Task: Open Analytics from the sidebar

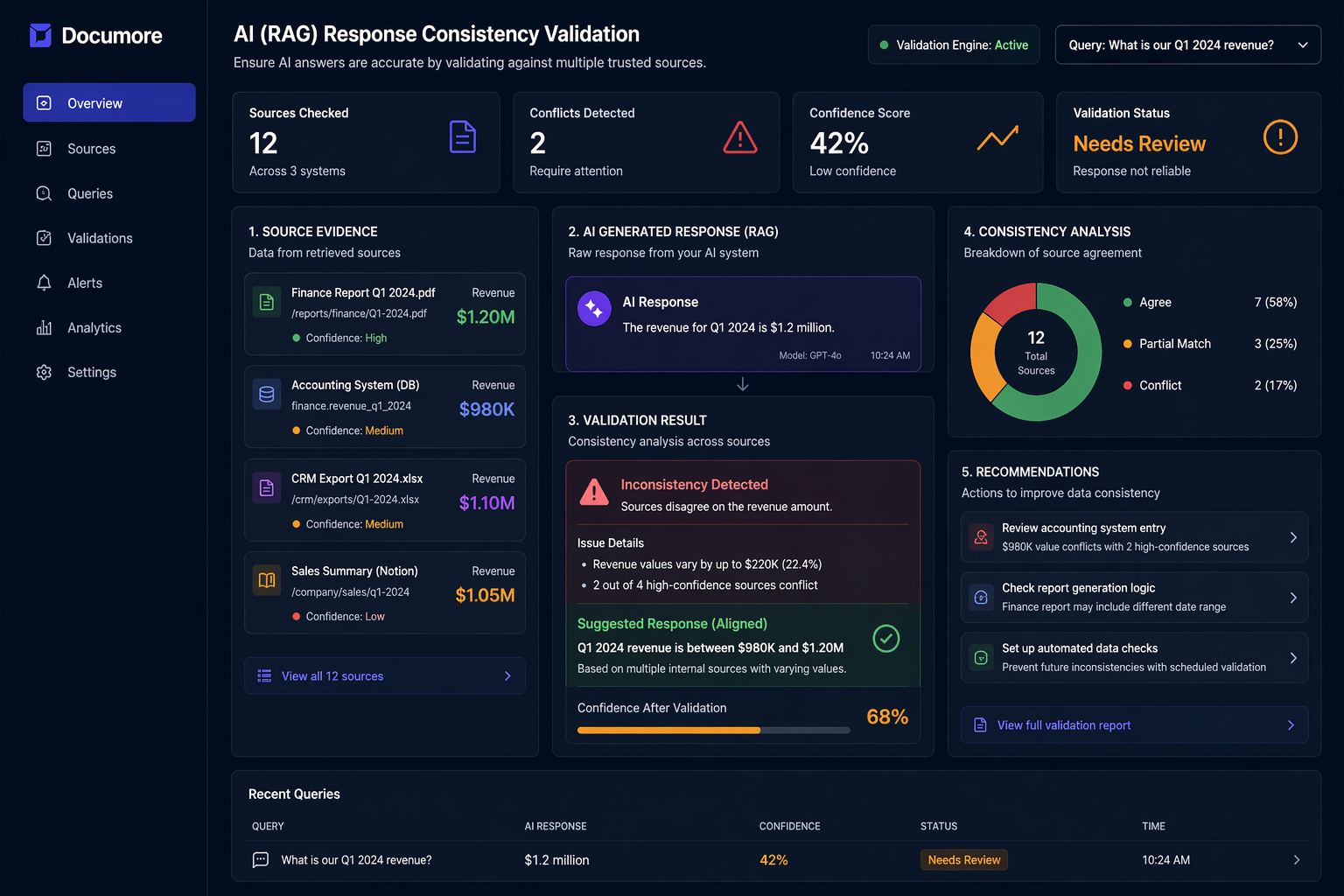Action: coord(109,327)
